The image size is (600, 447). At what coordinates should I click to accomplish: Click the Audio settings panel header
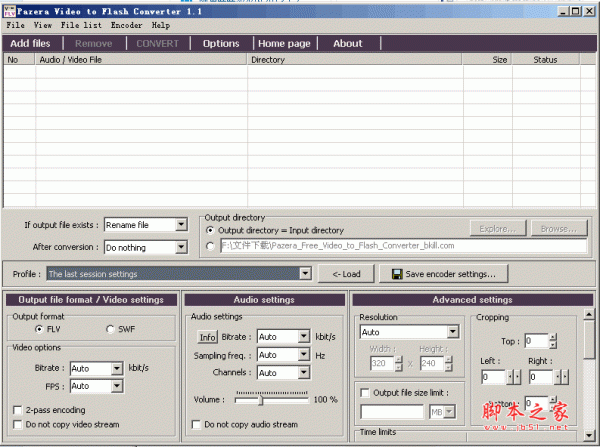click(x=264, y=300)
